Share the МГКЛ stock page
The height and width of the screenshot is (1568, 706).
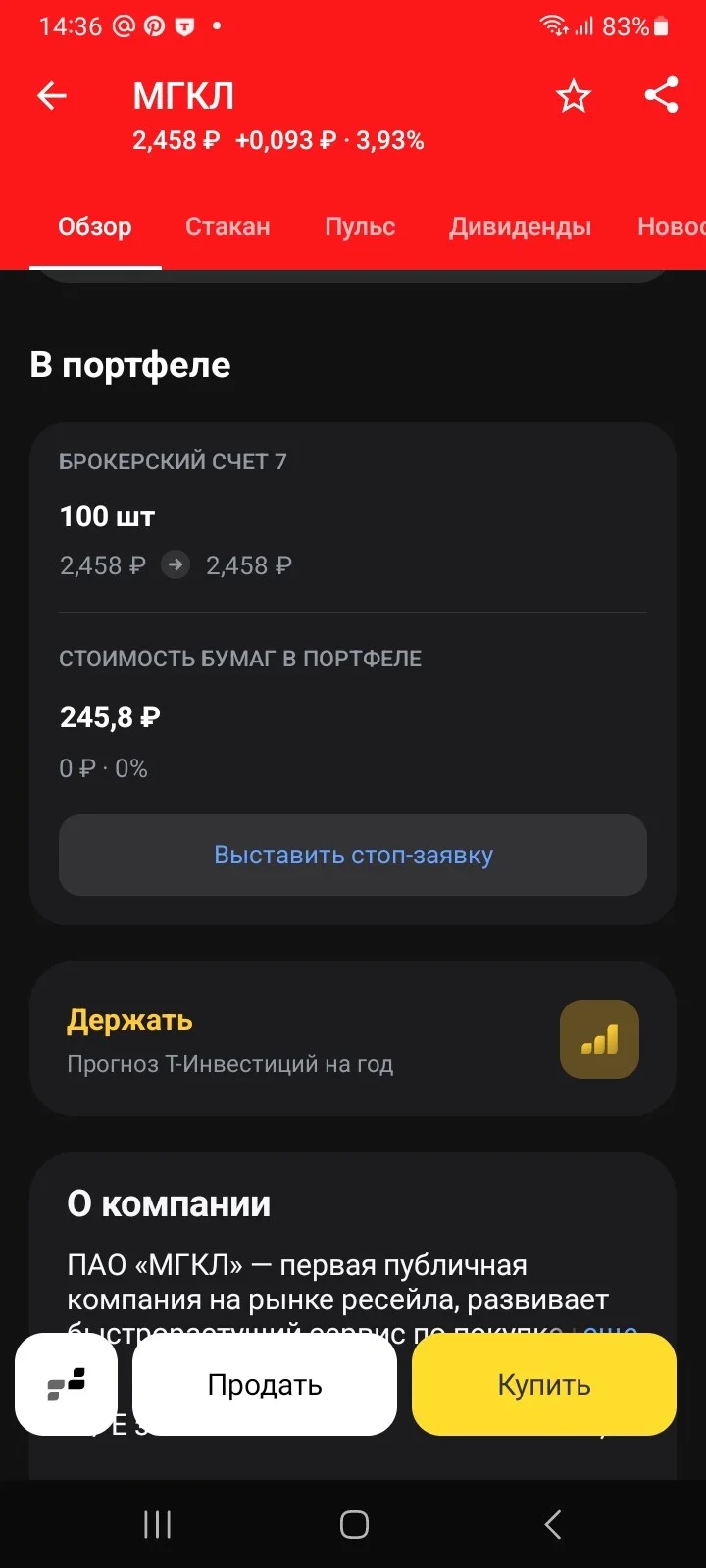pyautogui.click(x=662, y=95)
